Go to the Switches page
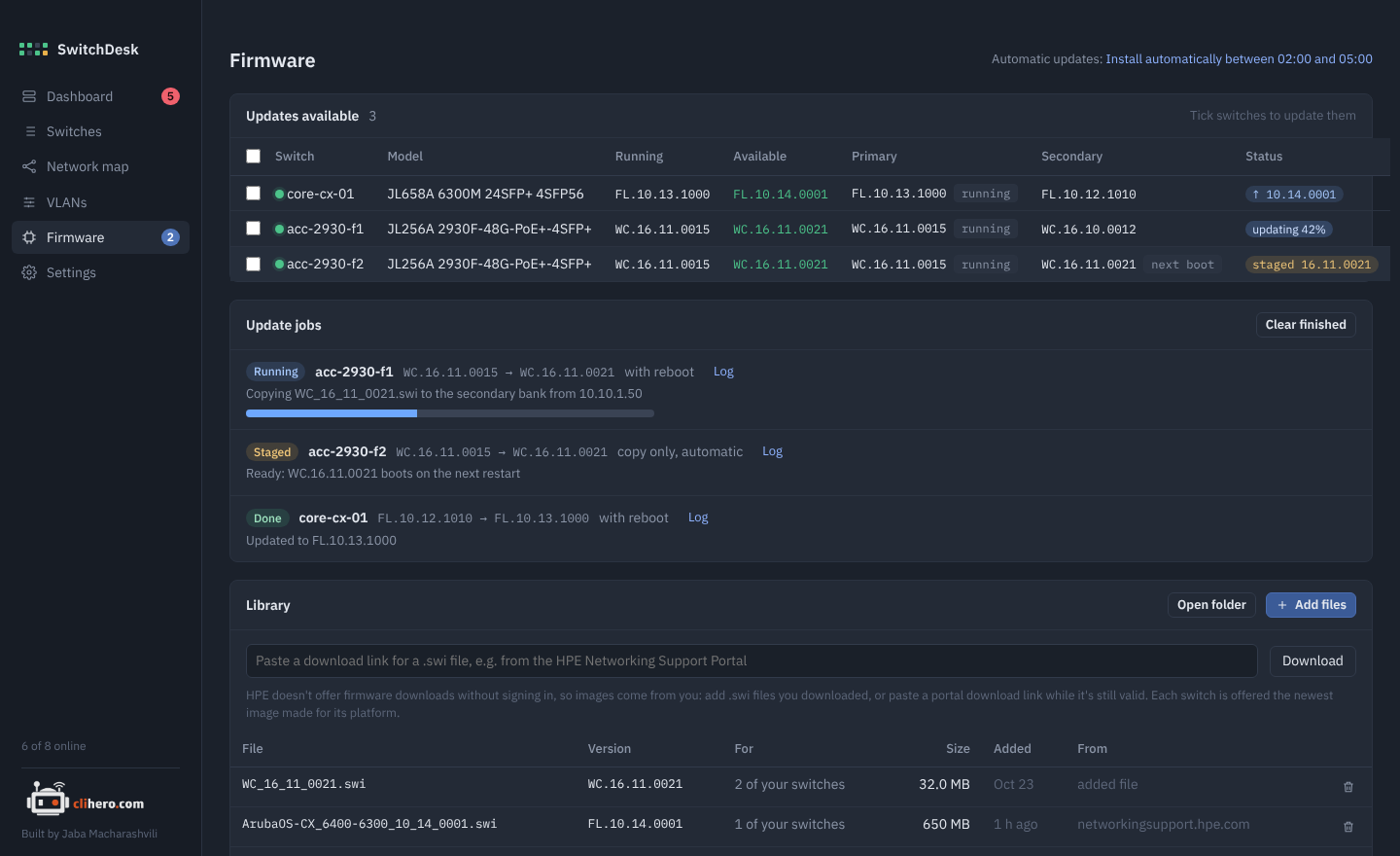The height and width of the screenshot is (856, 1400). [x=100, y=131]
